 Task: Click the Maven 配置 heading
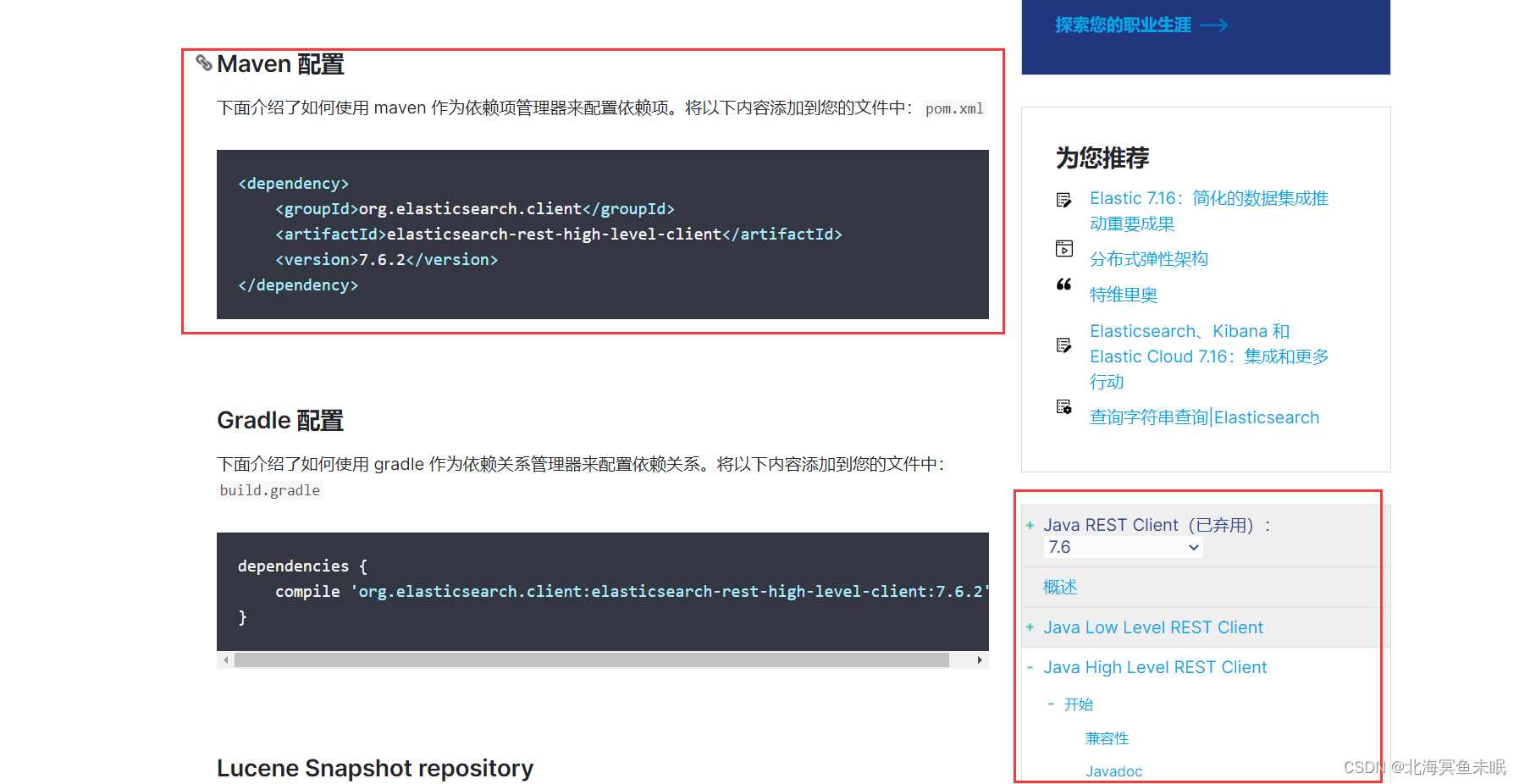280,64
